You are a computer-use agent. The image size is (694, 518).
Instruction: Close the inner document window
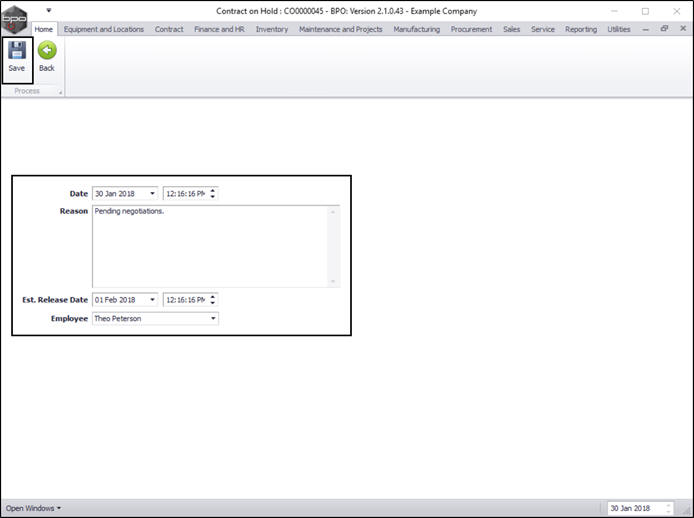click(683, 28)
